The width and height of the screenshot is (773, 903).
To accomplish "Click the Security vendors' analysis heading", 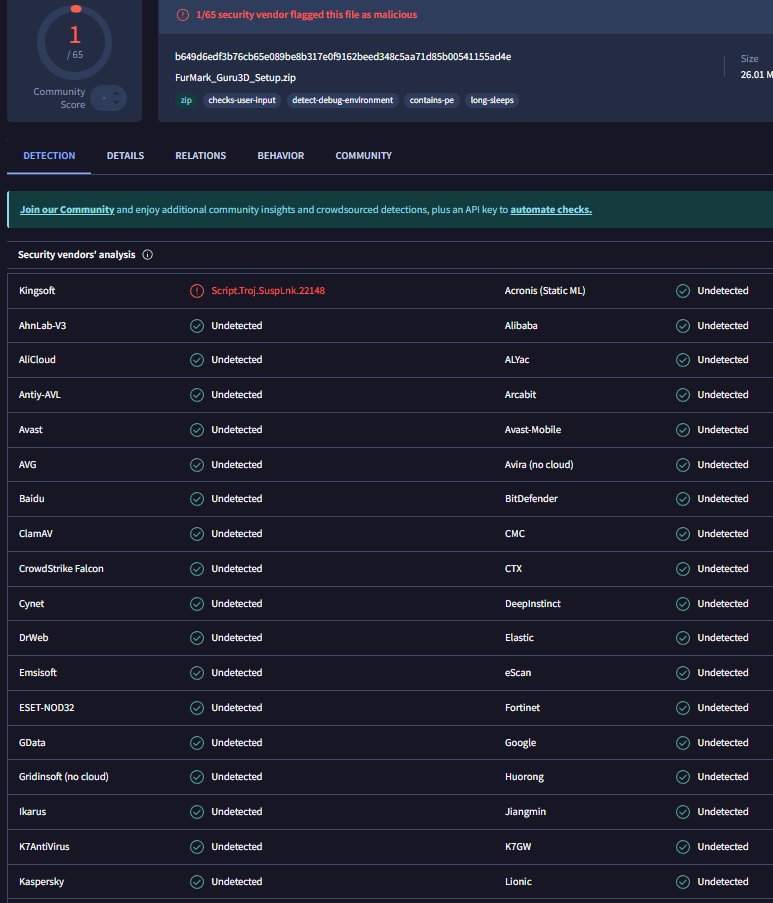I will 77,255.
